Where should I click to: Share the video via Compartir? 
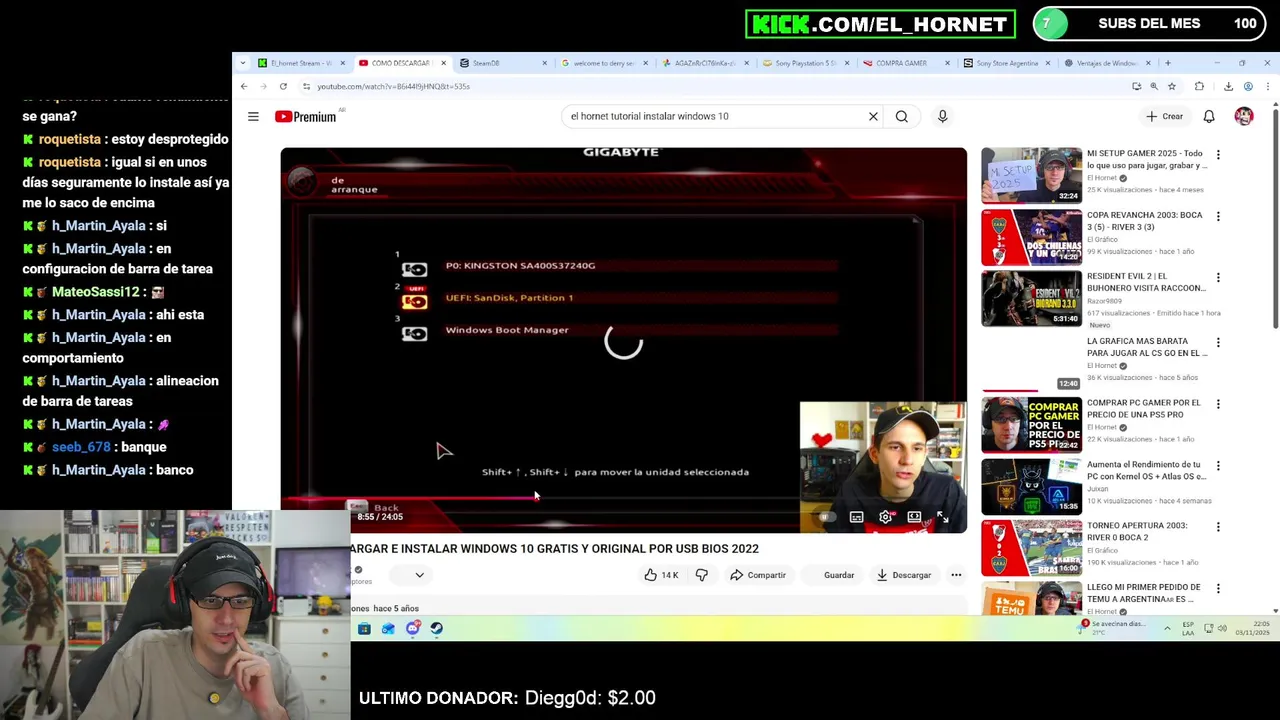click(757, 575)
